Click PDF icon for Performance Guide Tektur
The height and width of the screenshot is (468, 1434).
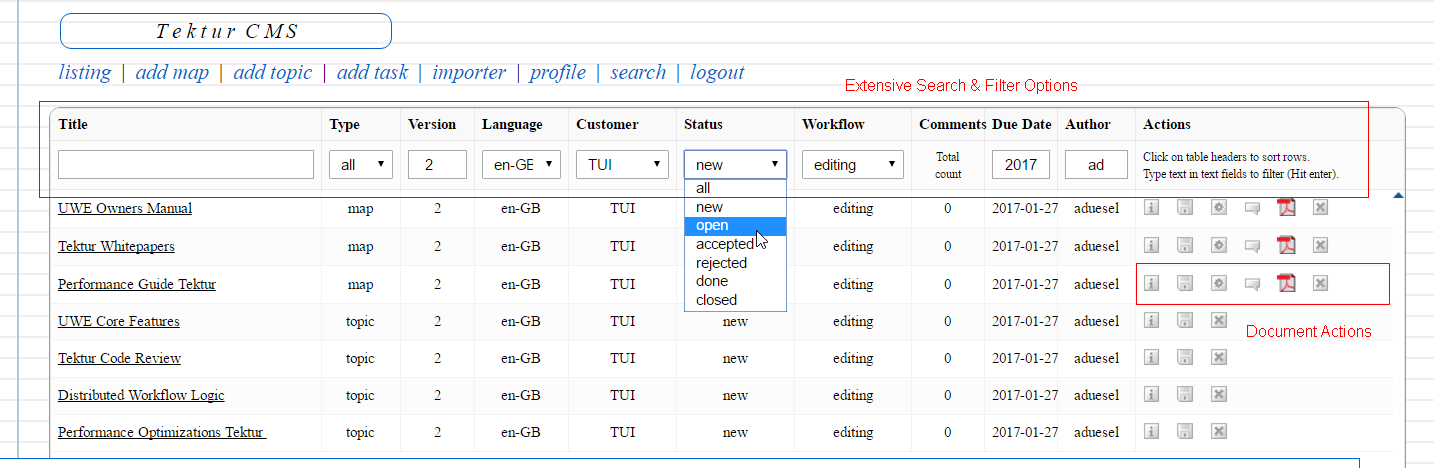click(x=1285, y=284)
